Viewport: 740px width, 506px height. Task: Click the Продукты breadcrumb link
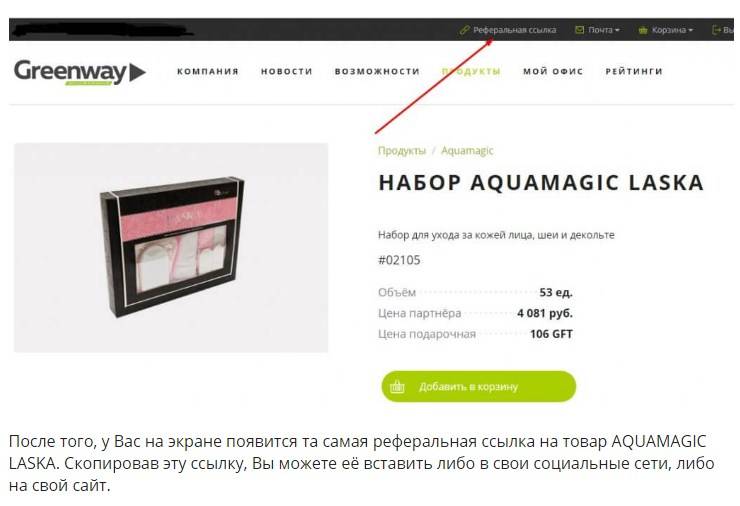(x=402, y=151)
